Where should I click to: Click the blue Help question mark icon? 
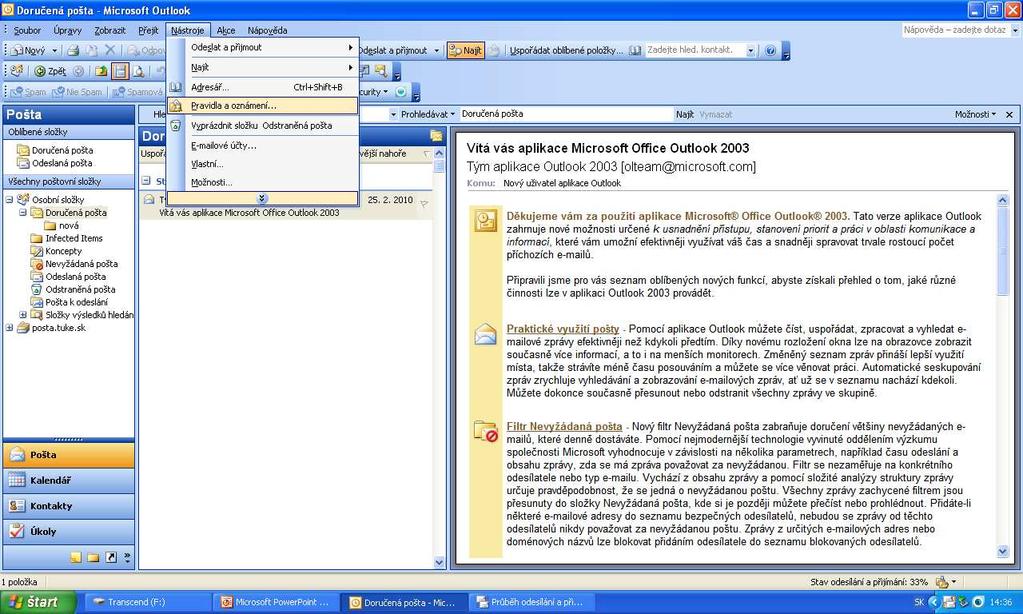[x=771, y=50]
